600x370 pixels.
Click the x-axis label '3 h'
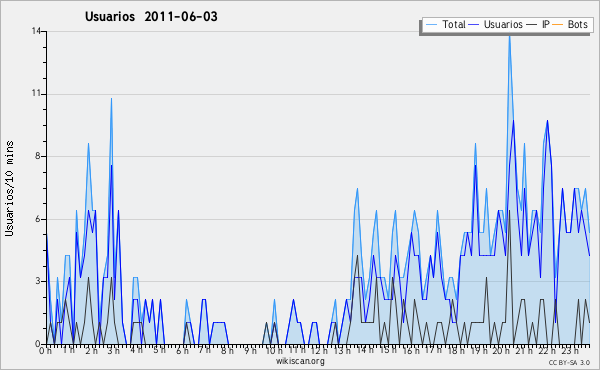(113, 350)
